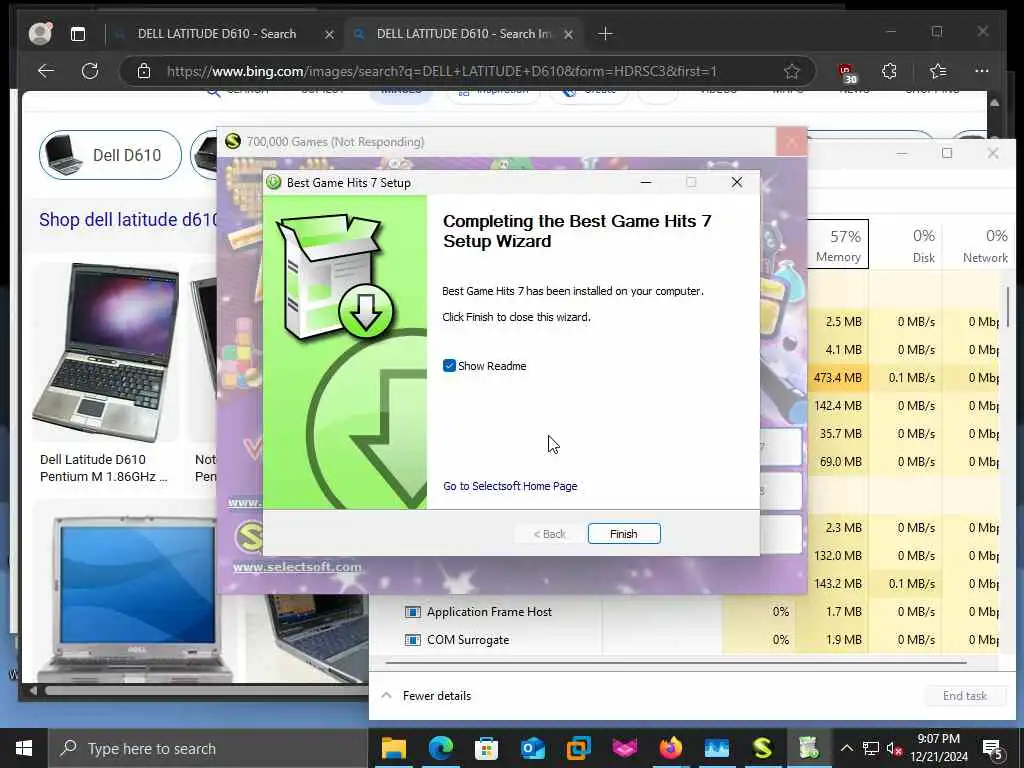Viewport: 1024px width, 768px height.
Task: Click the Application Frame Host process icon
Action: tap(412, 612)
